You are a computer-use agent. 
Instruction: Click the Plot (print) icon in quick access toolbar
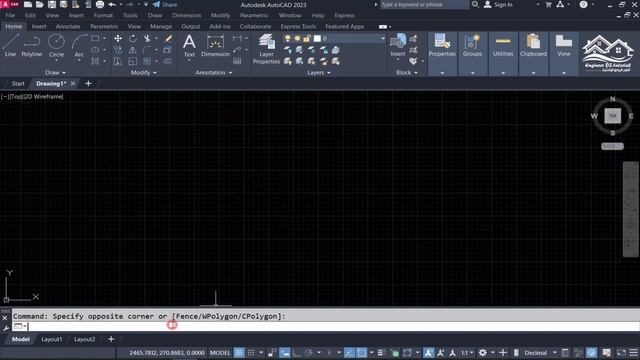point(100,4)
